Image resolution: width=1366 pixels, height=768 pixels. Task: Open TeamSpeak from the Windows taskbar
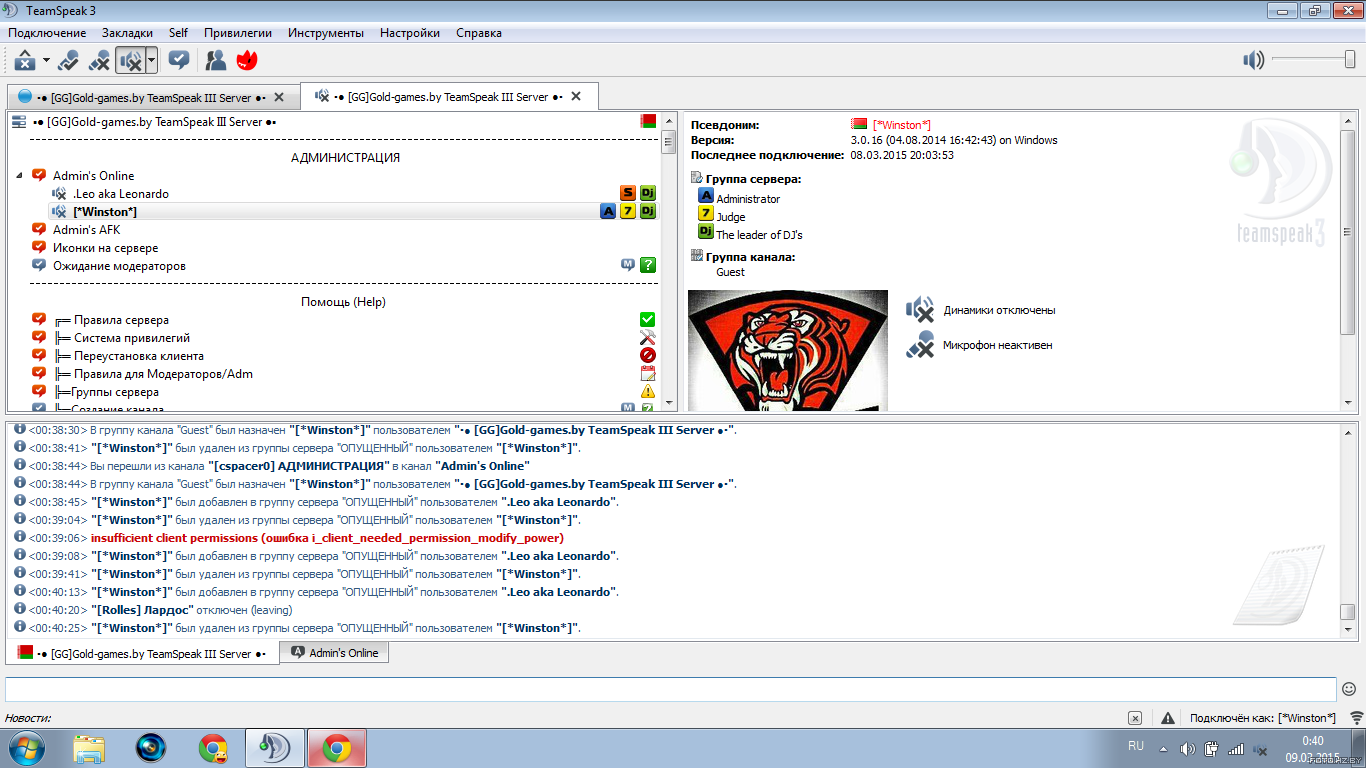point(273,748)
